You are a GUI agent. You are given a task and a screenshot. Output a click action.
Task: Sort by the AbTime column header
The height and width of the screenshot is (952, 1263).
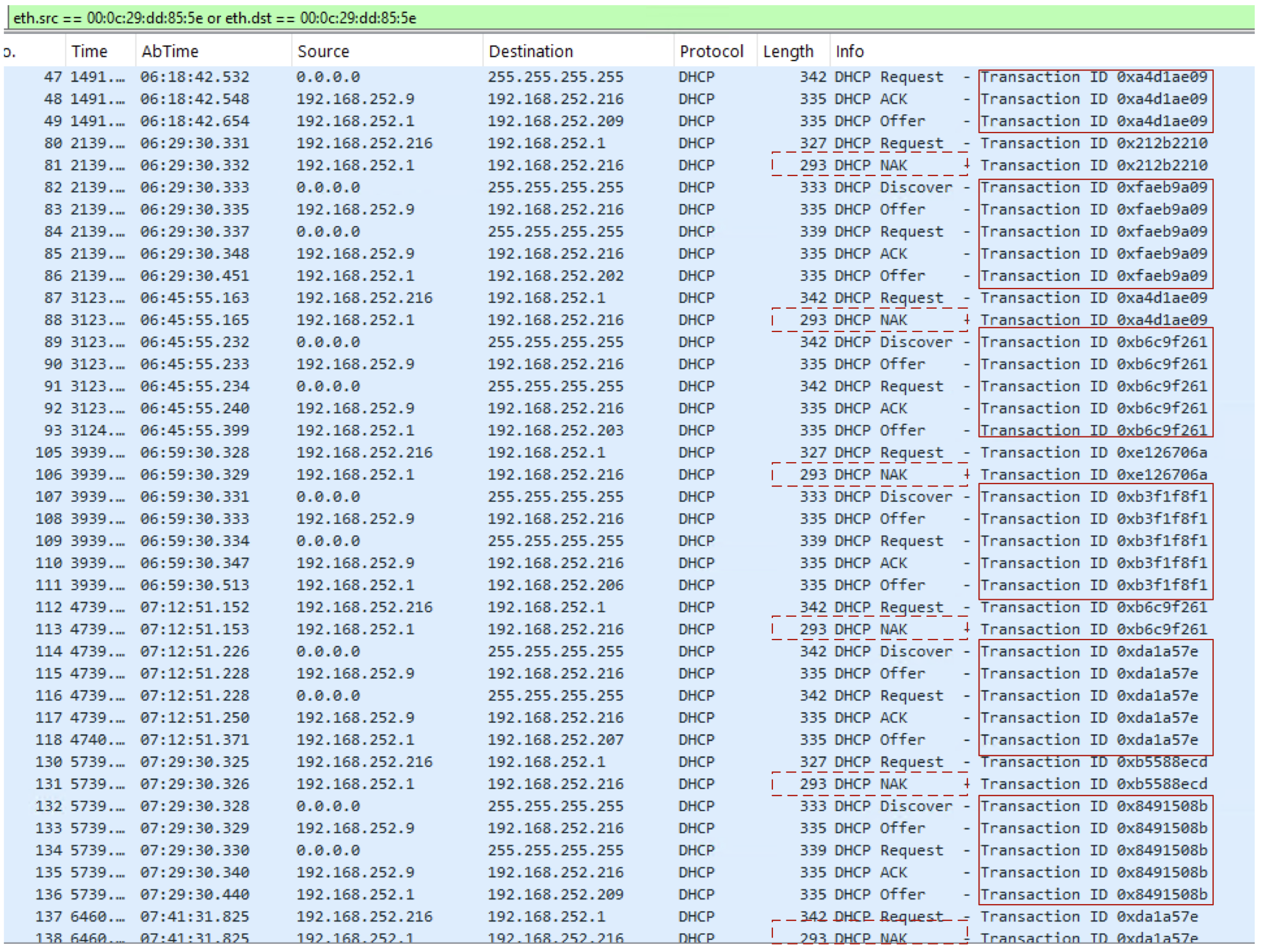coord(213,51)
